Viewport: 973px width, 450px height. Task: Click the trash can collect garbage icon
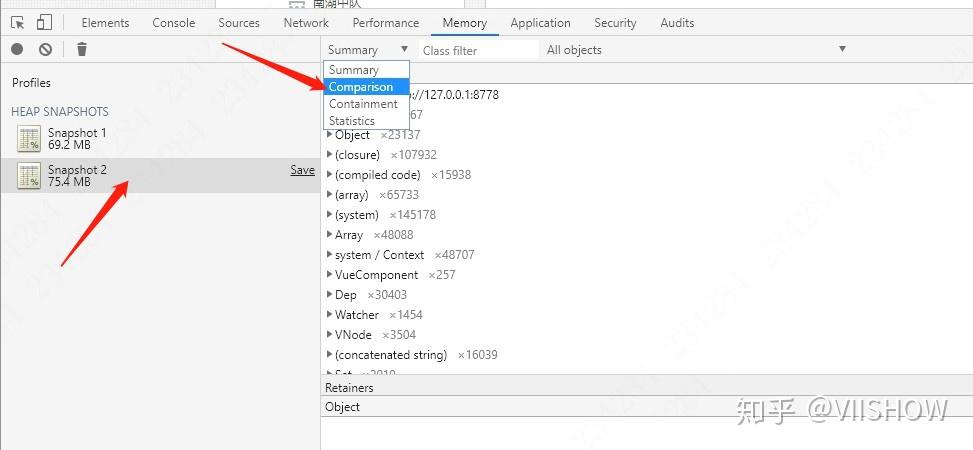click(x=82, y=49)
